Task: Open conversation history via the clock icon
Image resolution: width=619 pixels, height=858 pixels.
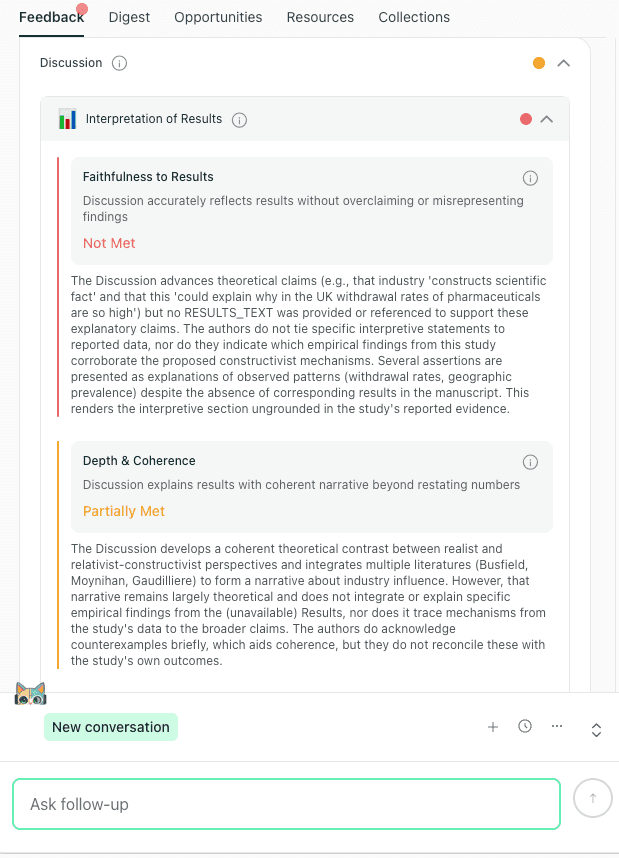Action: coord(525,727)
